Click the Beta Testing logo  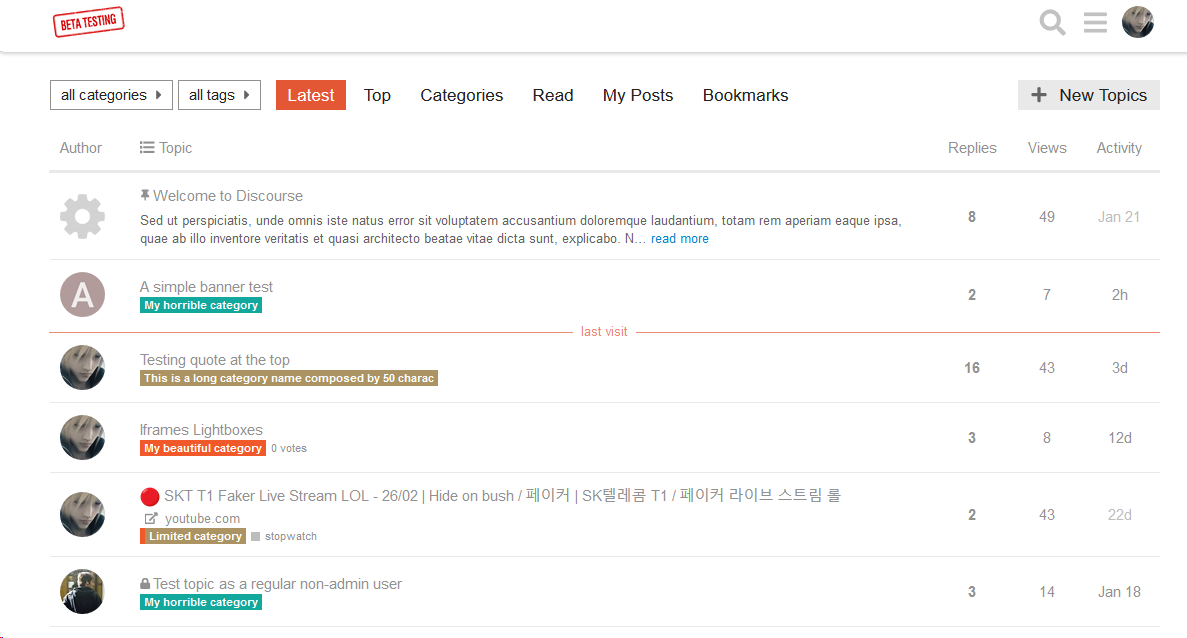click(88, 21)
